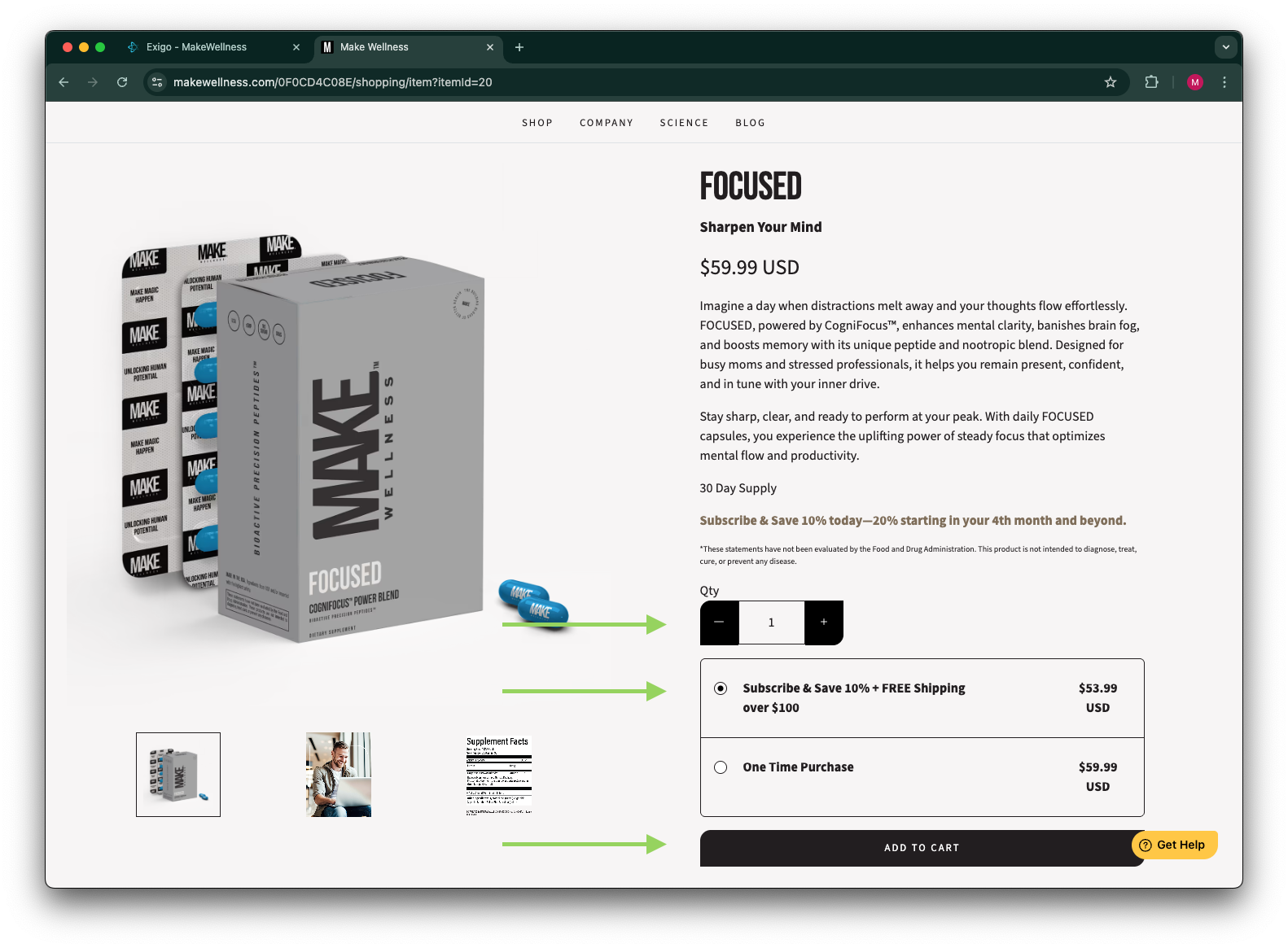Click the FOCUSED product title heading
1288x948 pixels.
751,186
